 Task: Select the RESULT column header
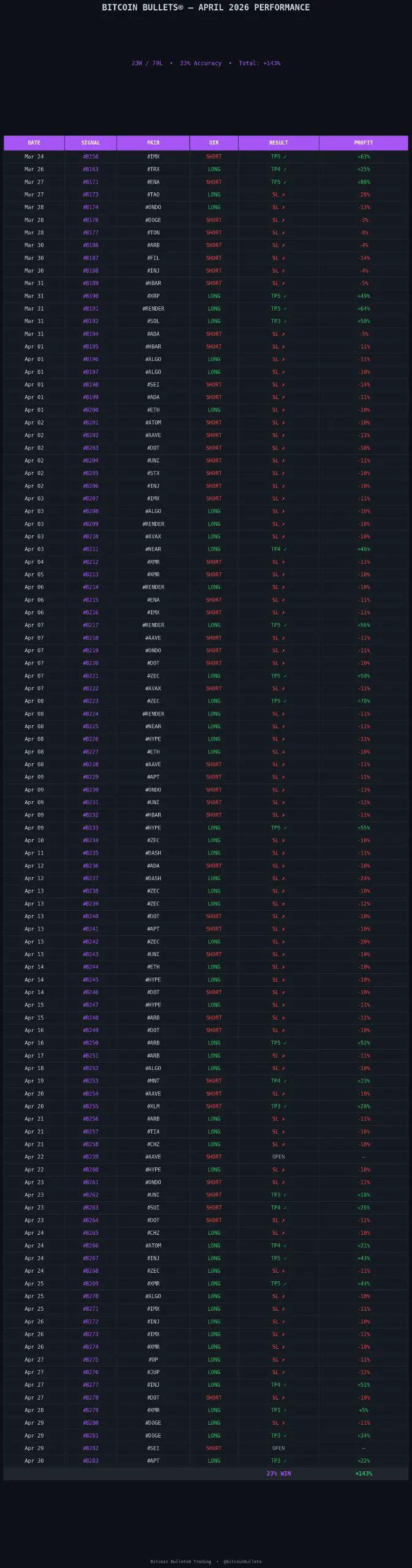point(278,143)
